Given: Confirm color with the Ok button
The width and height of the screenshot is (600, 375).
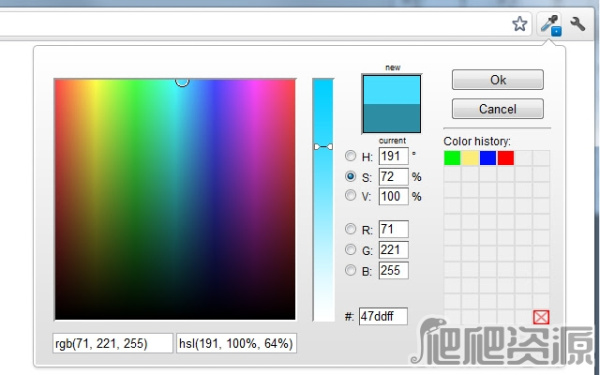Looking at the screenshot, I should coord(498,80).
